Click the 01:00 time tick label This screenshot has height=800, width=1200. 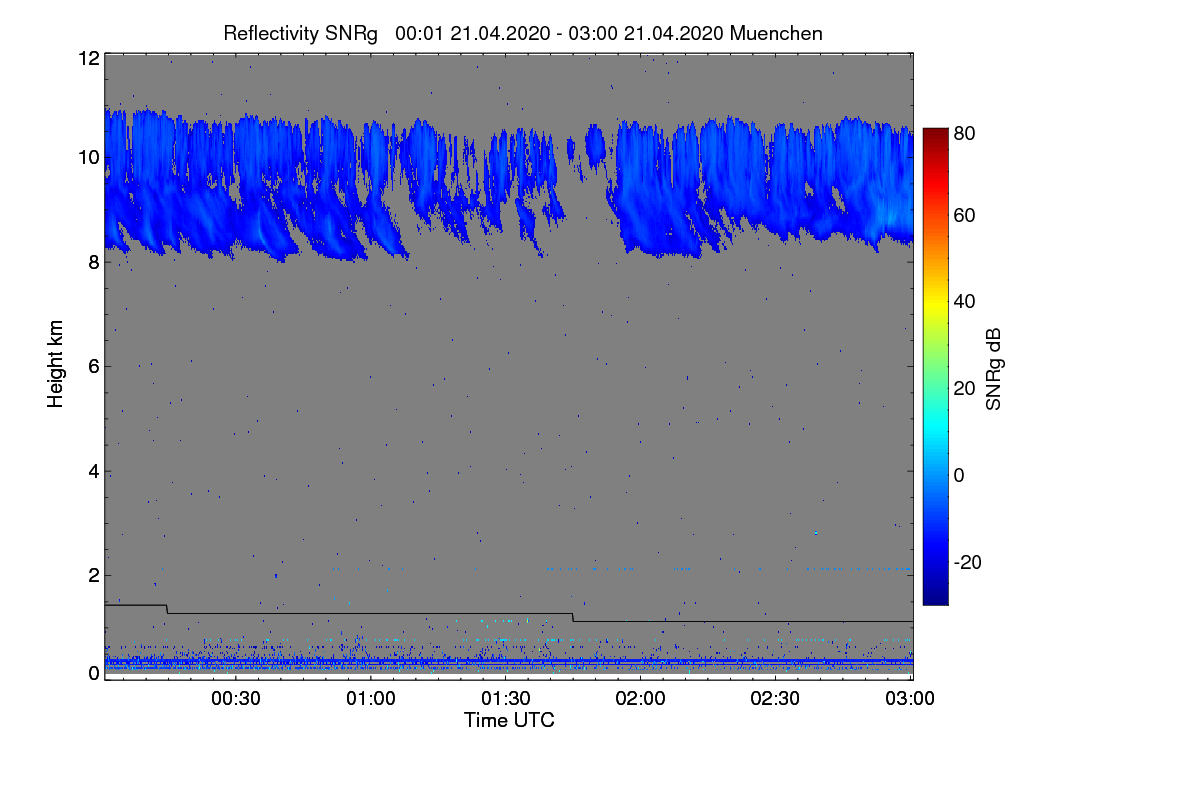point(371,698)
